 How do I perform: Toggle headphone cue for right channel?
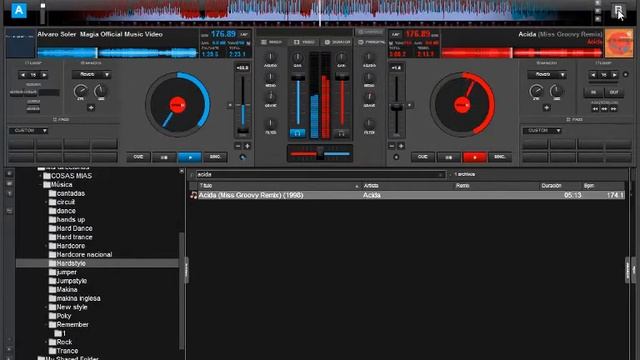pos(341,133)
